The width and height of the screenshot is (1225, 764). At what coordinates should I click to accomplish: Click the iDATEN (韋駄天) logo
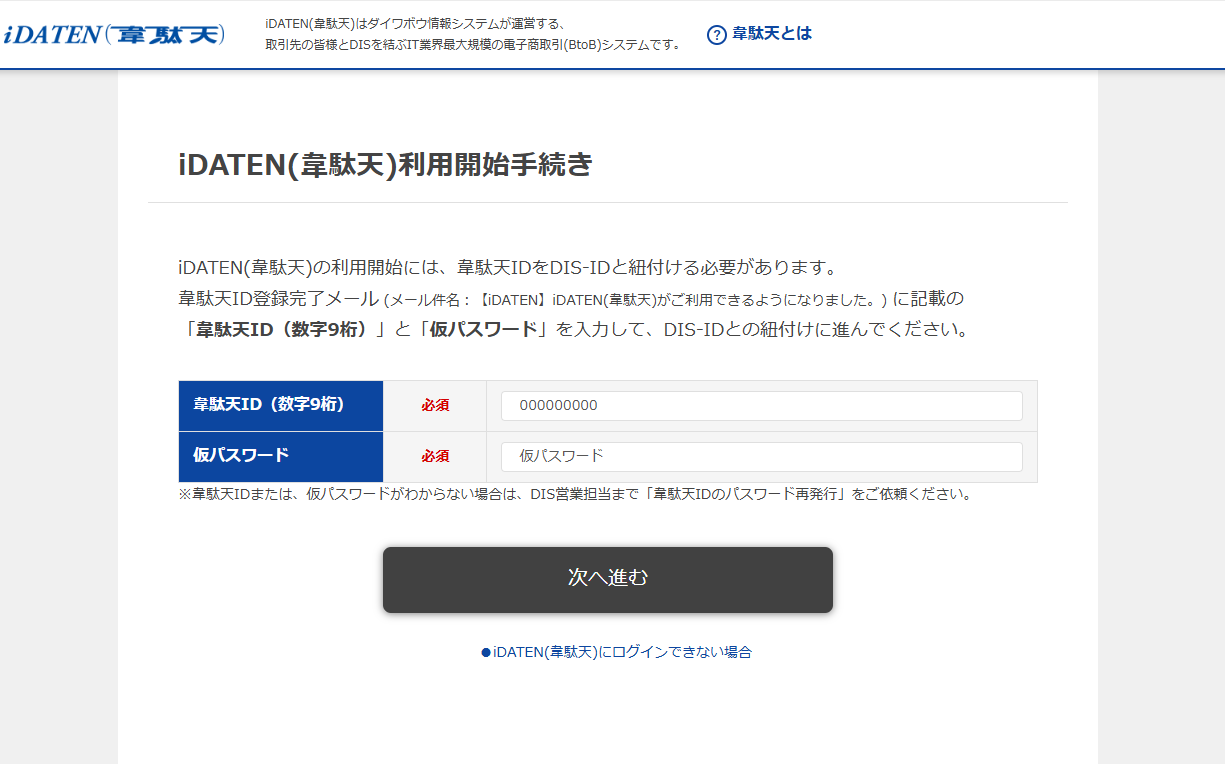tap(113, 34)
